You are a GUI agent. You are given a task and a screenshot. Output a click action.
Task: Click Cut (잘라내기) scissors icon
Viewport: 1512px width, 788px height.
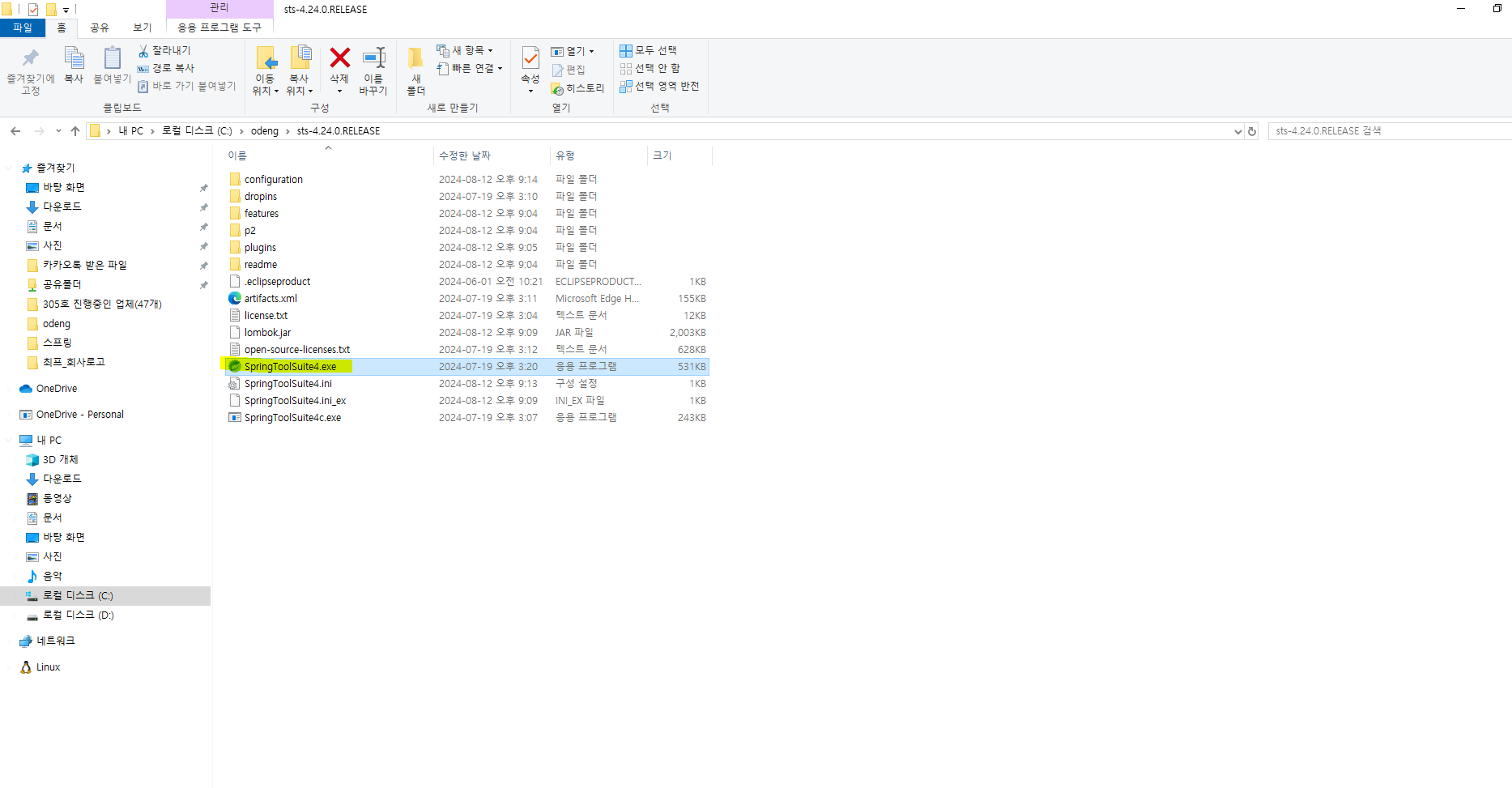143,50
